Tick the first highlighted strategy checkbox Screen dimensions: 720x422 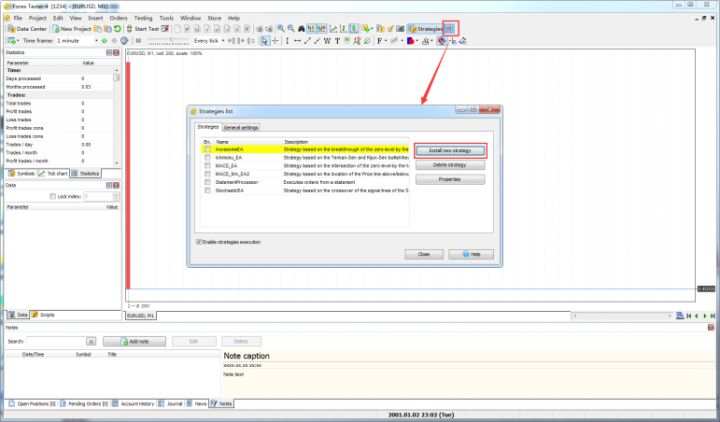coord(208,149)
